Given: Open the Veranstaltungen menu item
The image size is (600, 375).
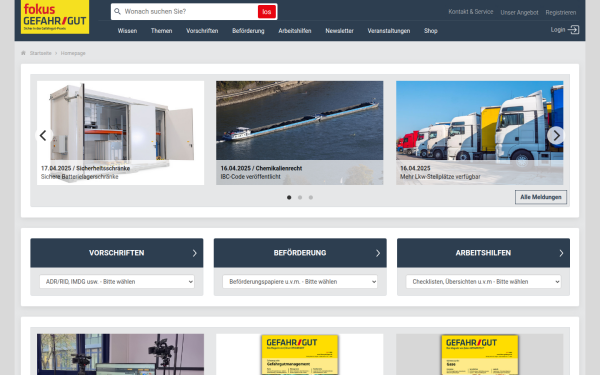Looking at the screenshot, I should 389,31.
